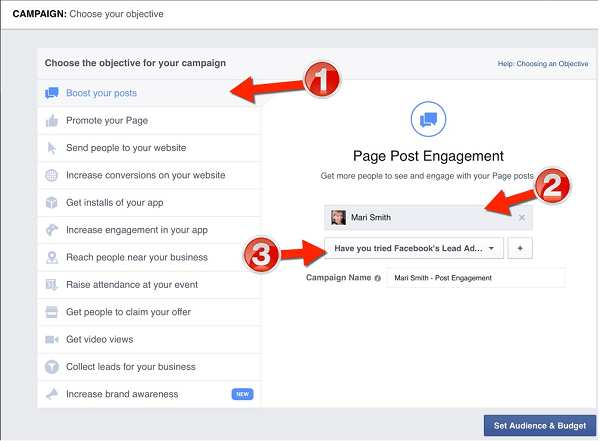Click the Choose the objective for your campaign header
Viewport: 600px width, 441px height.
(x=135, y=63)
